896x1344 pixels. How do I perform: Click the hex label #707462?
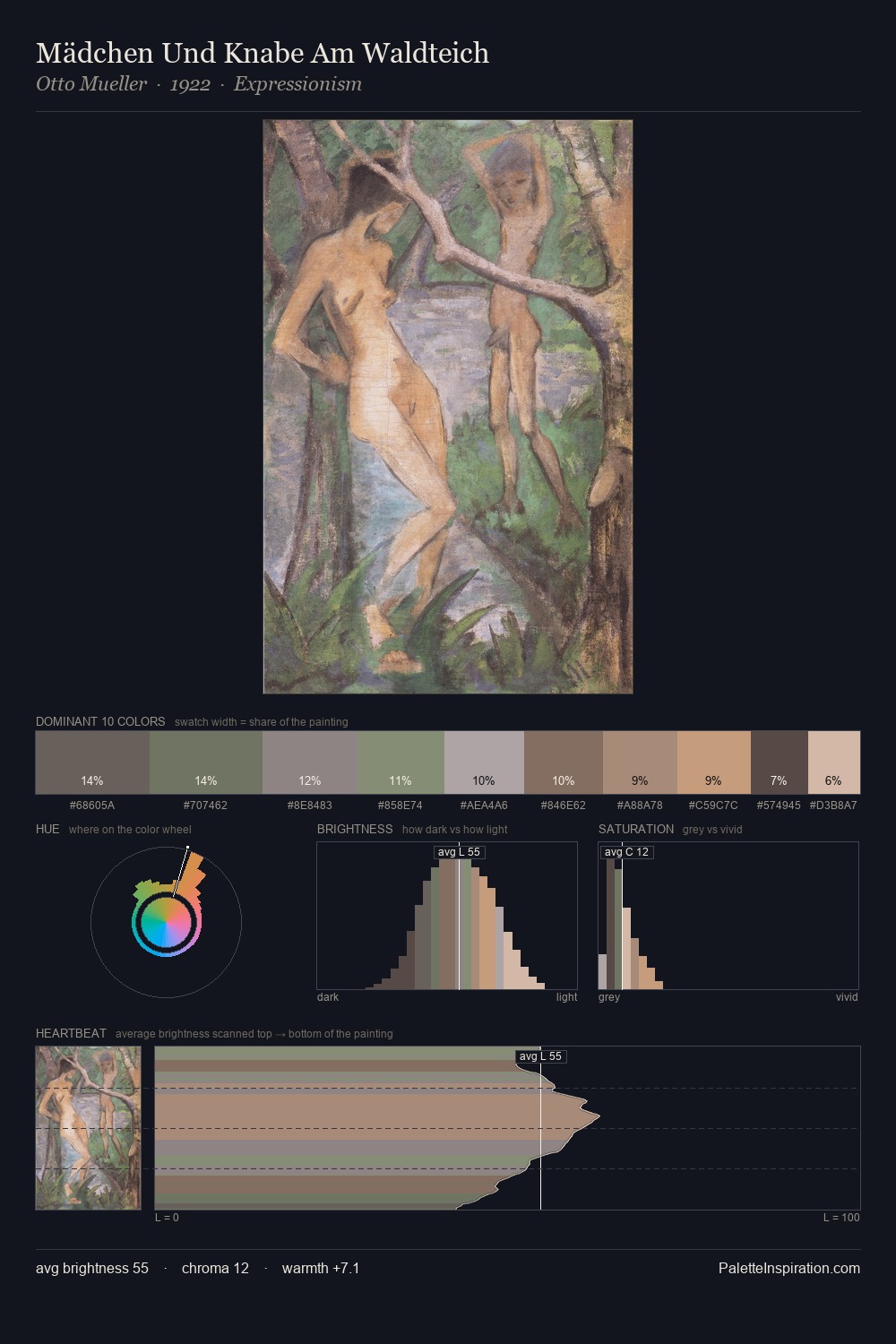pyautogui.click(x=205, y=806)
